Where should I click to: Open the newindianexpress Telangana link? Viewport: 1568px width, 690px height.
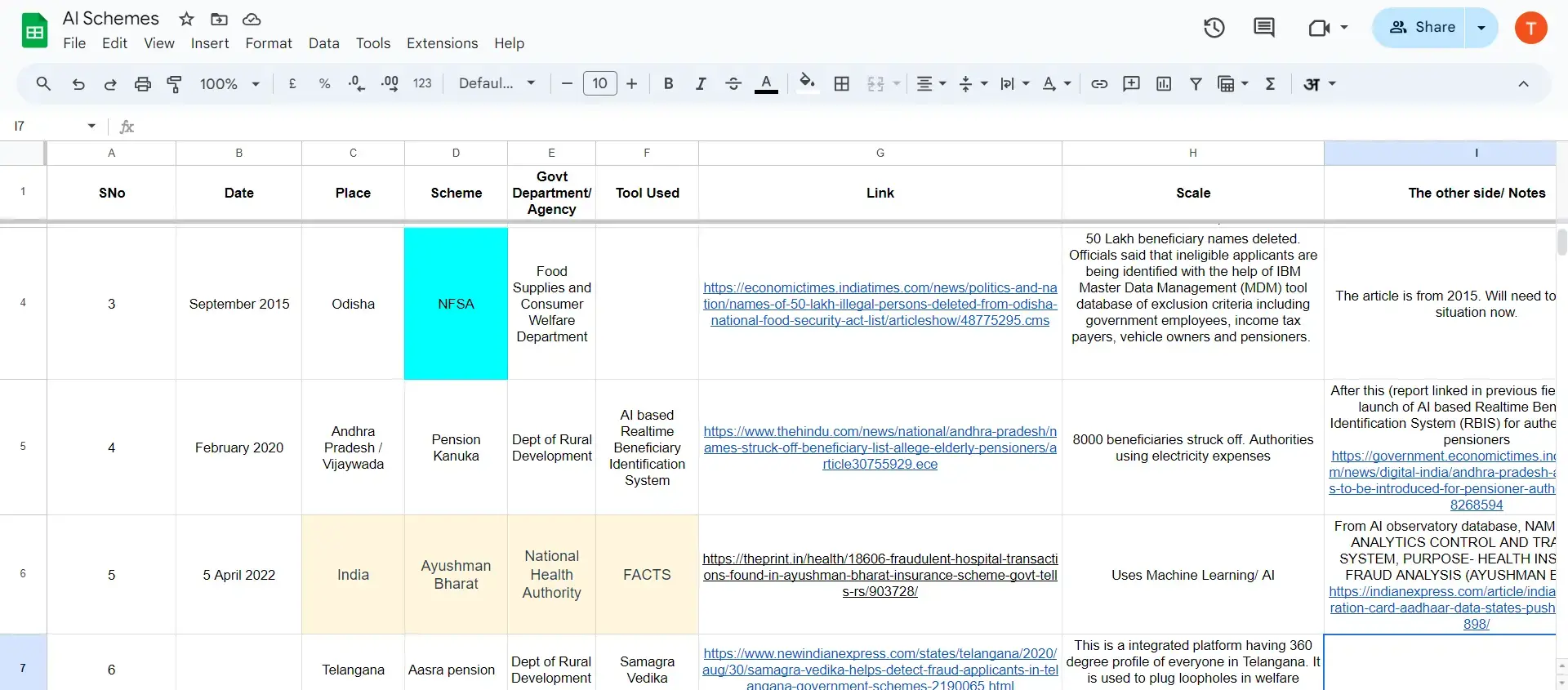tap(880, 670)
